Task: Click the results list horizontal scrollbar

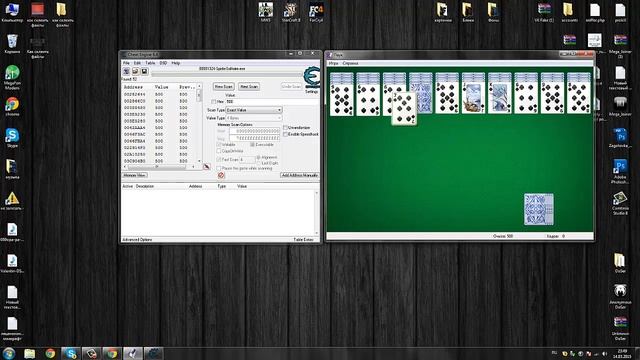Action: [159, 167]
